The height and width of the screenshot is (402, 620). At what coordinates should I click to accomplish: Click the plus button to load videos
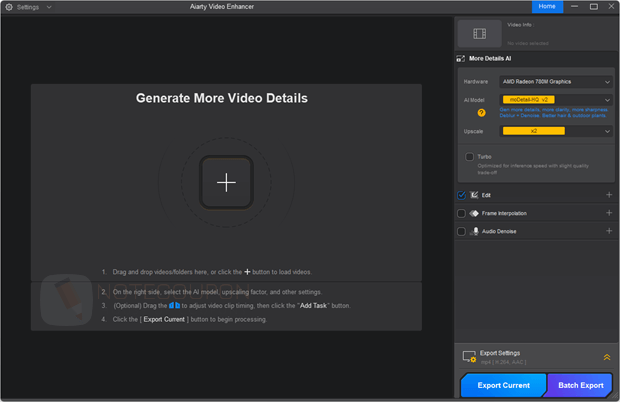click(x=226, y=183)
